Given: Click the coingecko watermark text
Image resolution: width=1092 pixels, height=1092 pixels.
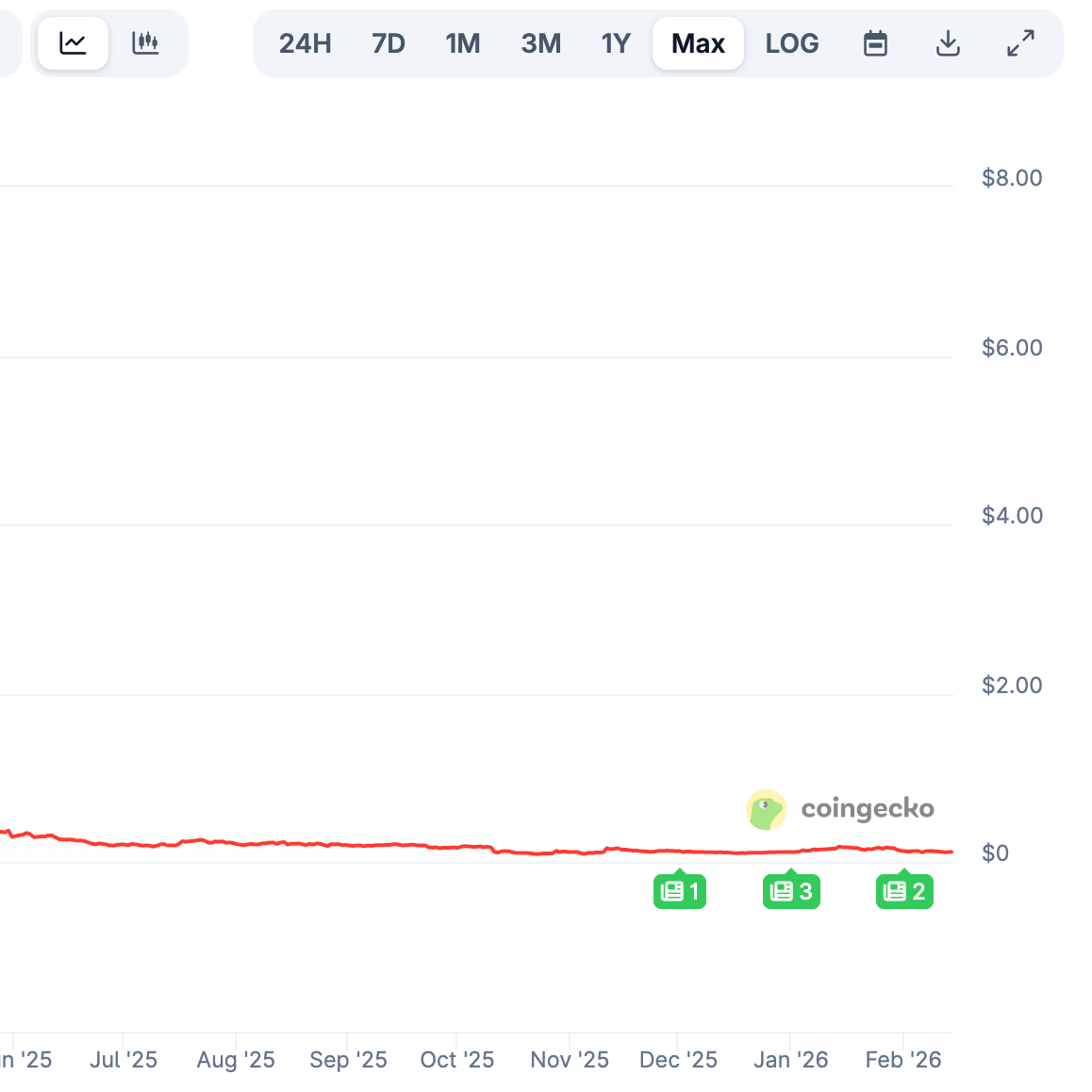Looking at the screenshot, I should 867,809.
